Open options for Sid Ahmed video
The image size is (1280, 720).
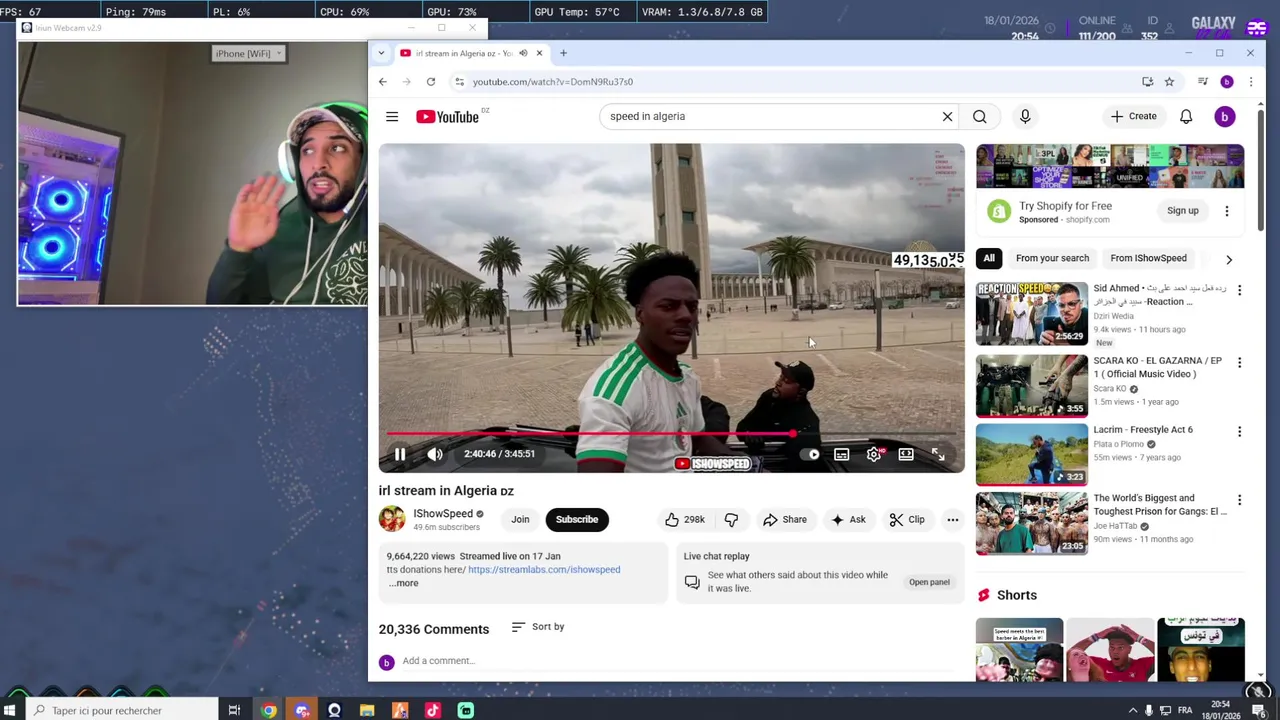coord(1239,291)
